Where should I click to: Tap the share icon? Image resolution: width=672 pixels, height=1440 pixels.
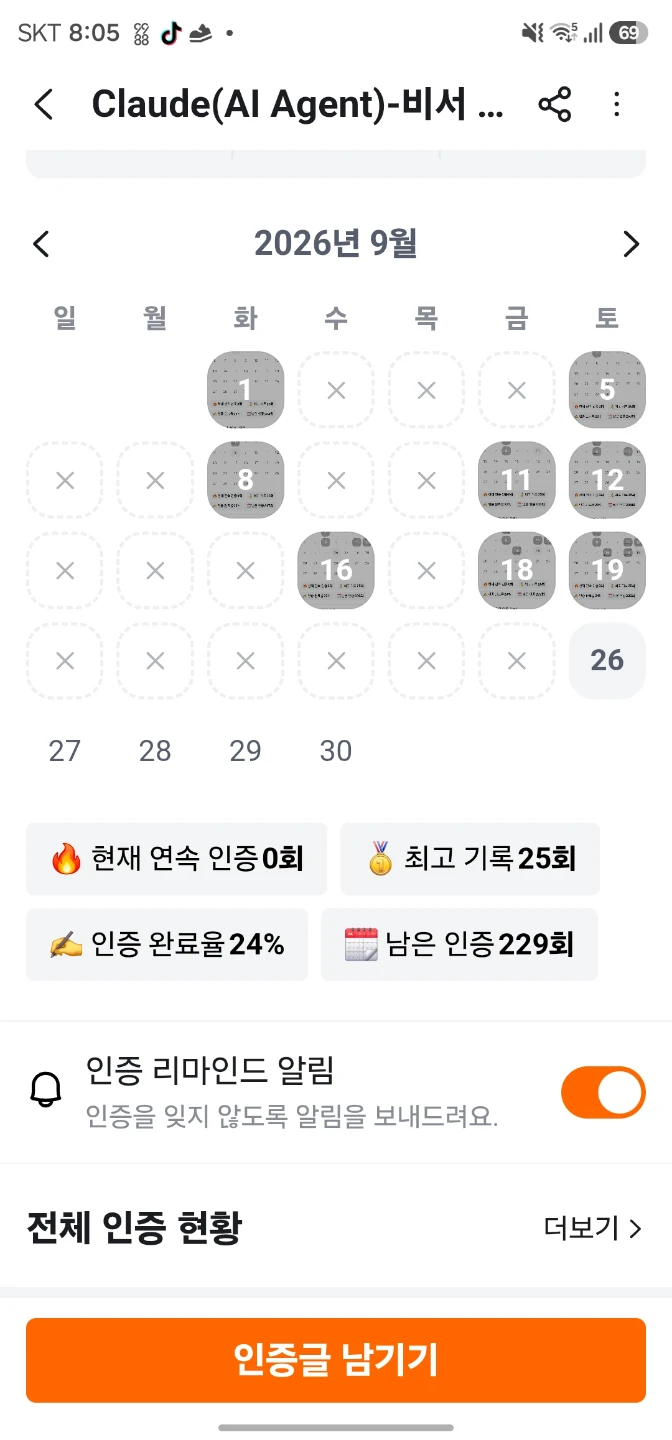[555, 104]
